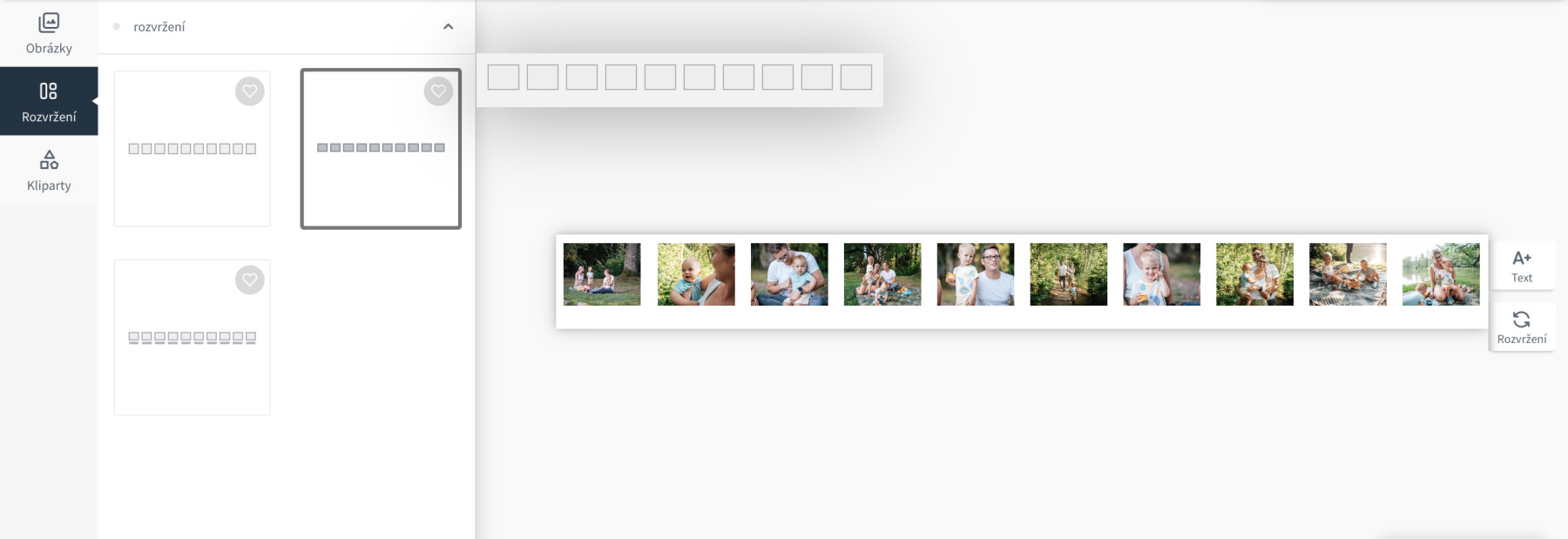
Task: Toggle the heart on the selected layout
Action: 438,91
